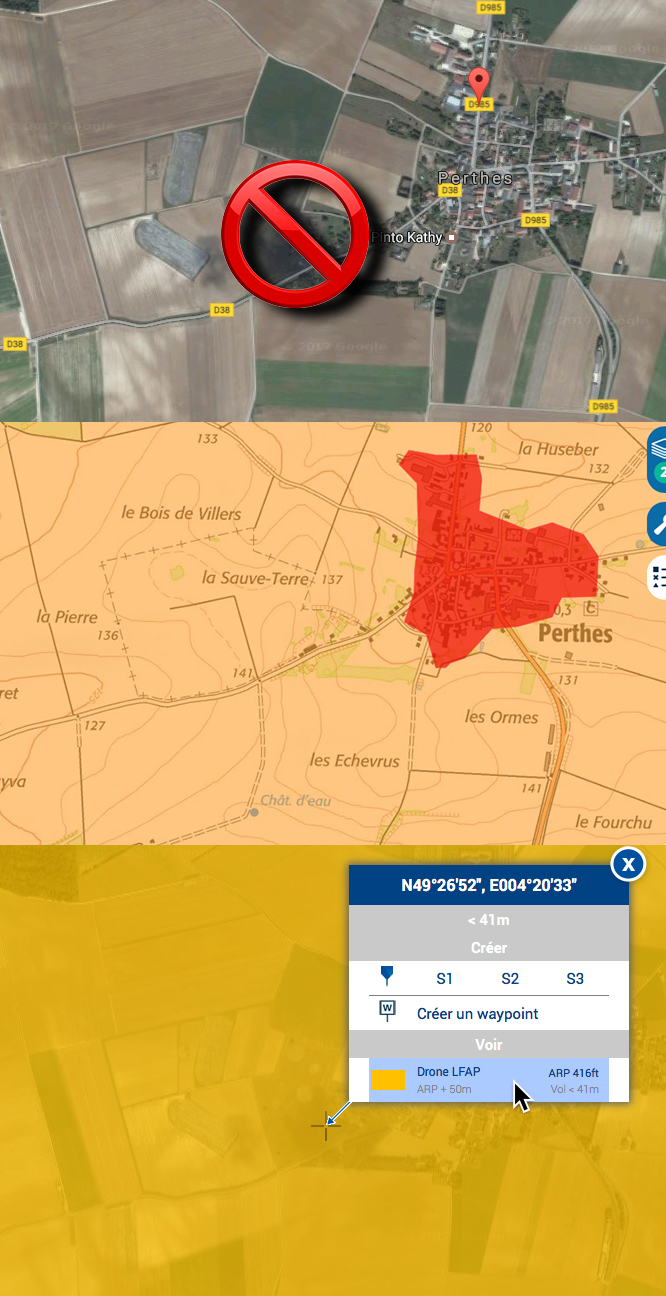This screenshot has width=666, height=1296.
Task: Click the Voir section header
Action: click(489, 1044)
